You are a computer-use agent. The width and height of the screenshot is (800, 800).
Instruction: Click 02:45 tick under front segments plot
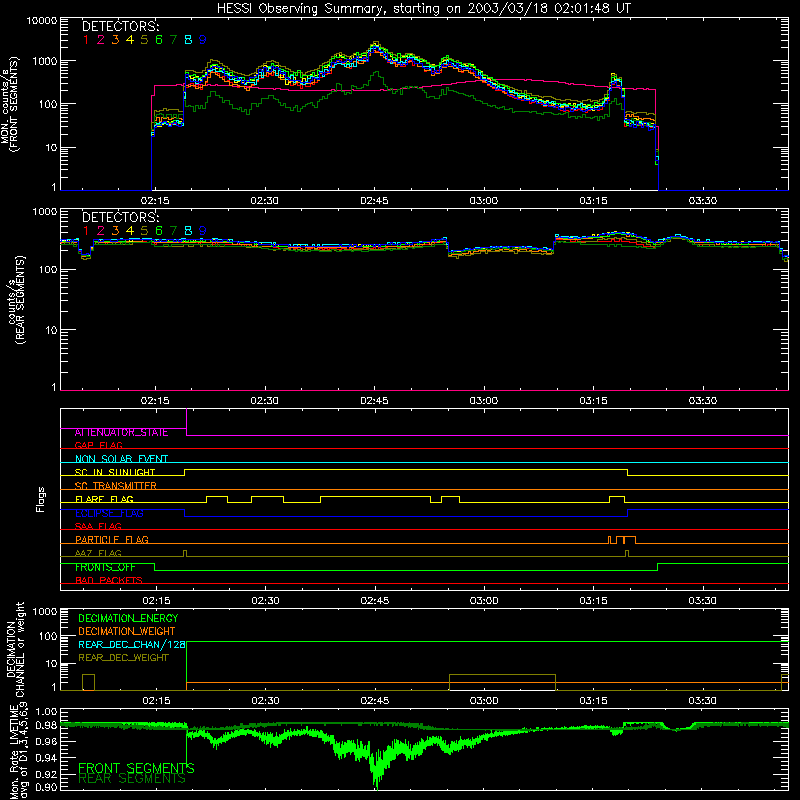pos(374,201)
